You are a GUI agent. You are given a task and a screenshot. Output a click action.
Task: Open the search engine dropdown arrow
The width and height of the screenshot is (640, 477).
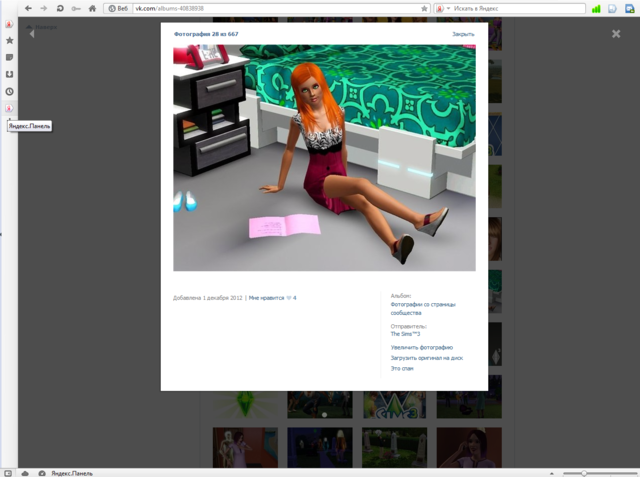click(448, 8)
